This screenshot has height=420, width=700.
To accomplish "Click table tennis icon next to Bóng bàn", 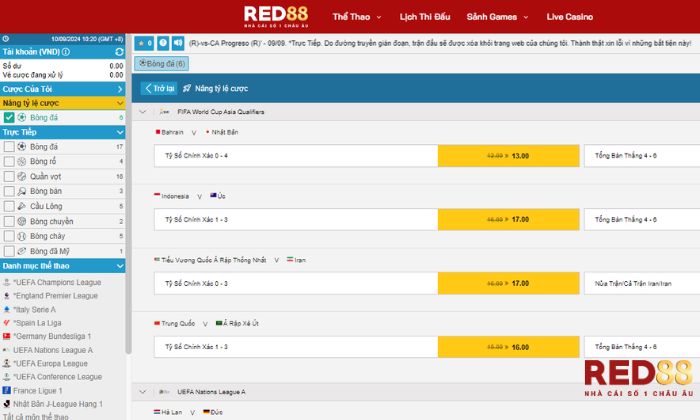I will click(21, 191).
